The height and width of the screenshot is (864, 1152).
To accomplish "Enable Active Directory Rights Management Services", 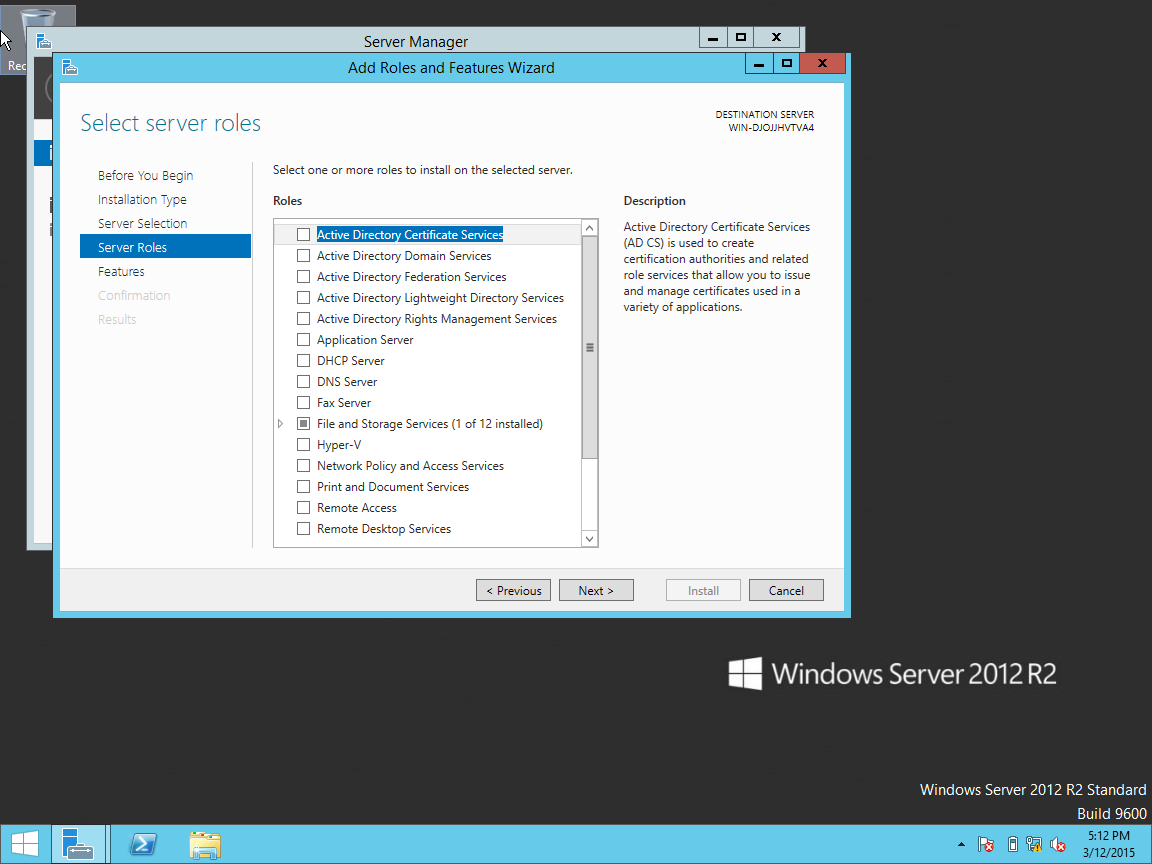I will [x=303, y=319].
